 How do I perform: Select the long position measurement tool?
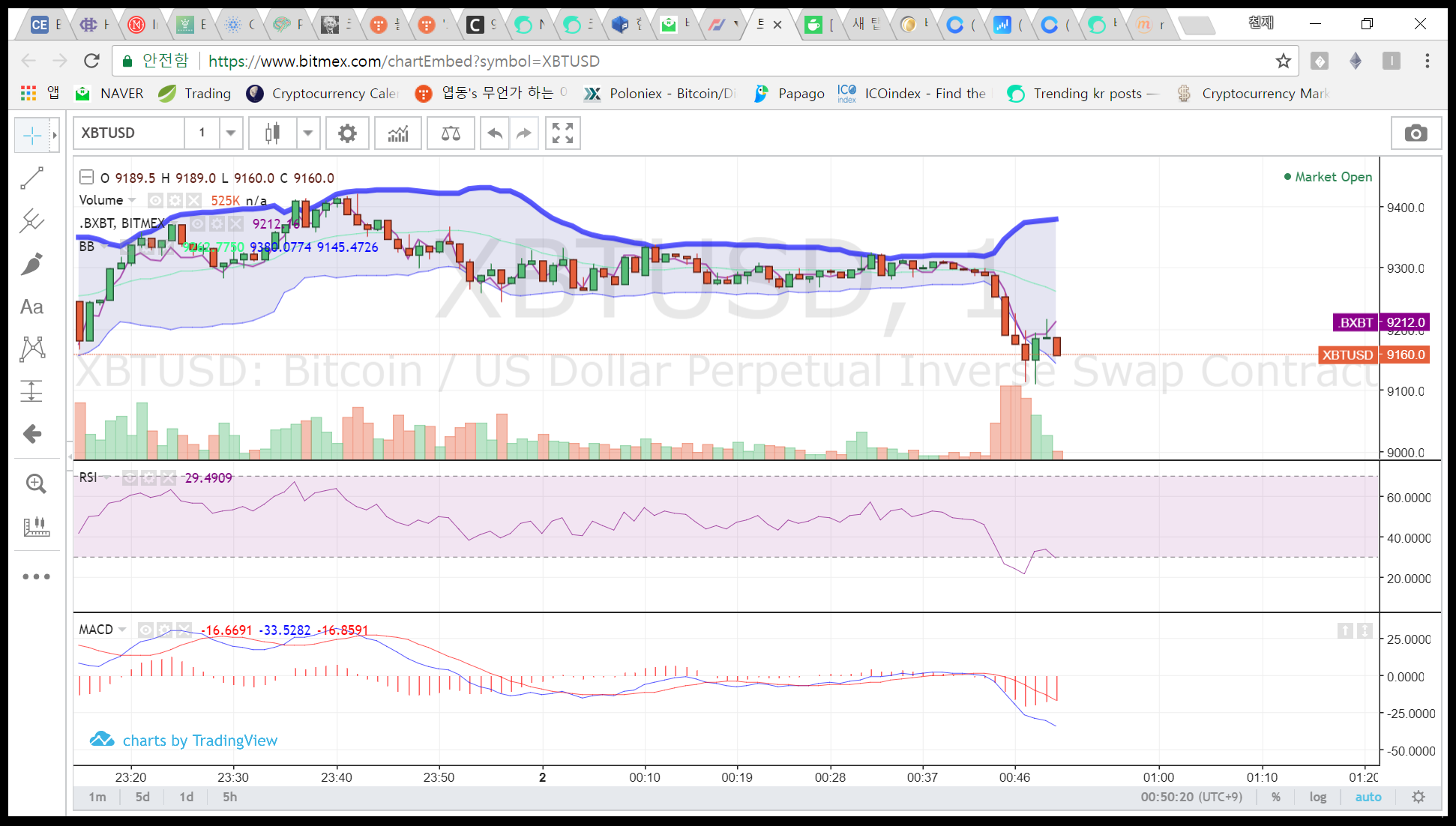point(32,391)
